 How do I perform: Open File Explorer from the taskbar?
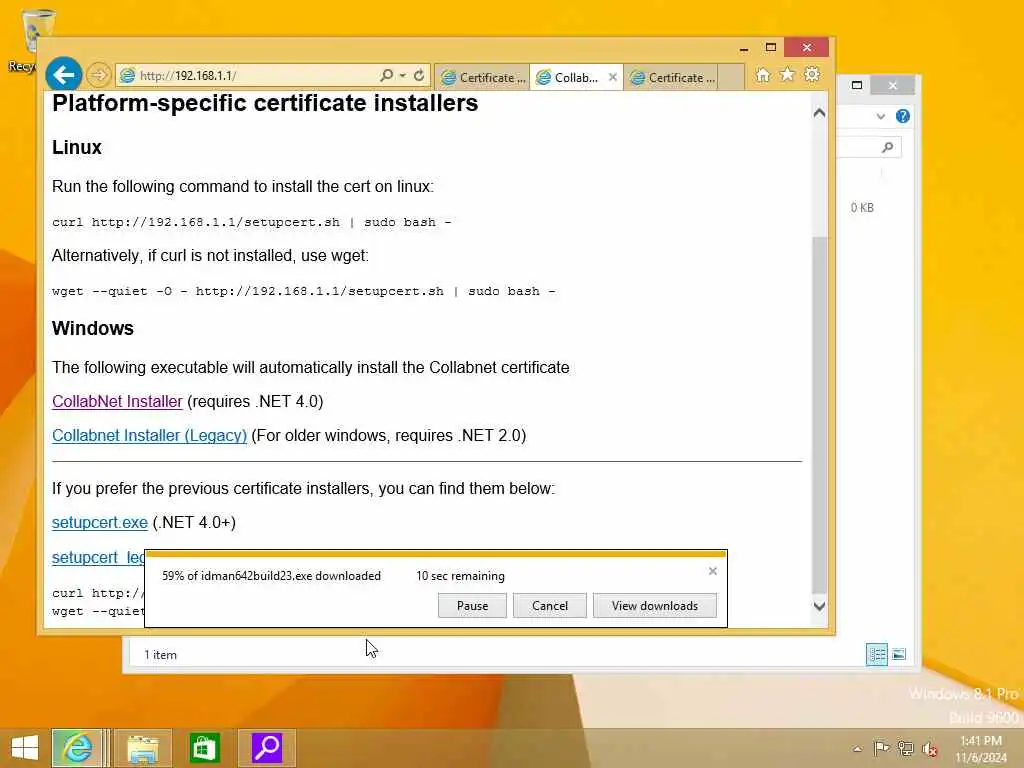[143, 748]
